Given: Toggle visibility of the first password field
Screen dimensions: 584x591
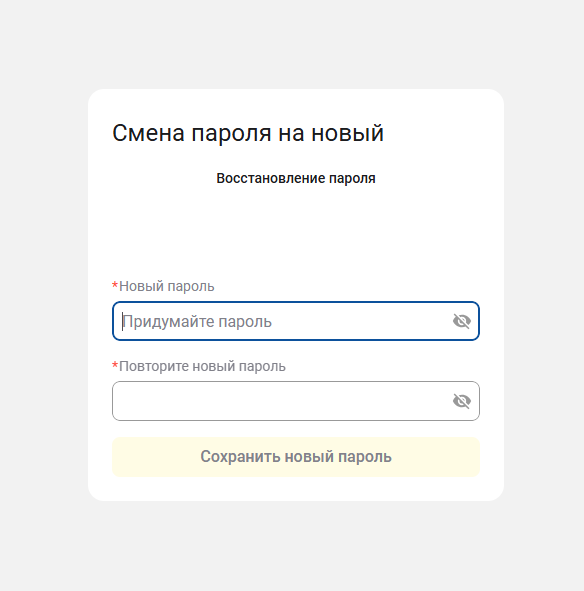Looking at the screenshot, I should pos(461,321).
